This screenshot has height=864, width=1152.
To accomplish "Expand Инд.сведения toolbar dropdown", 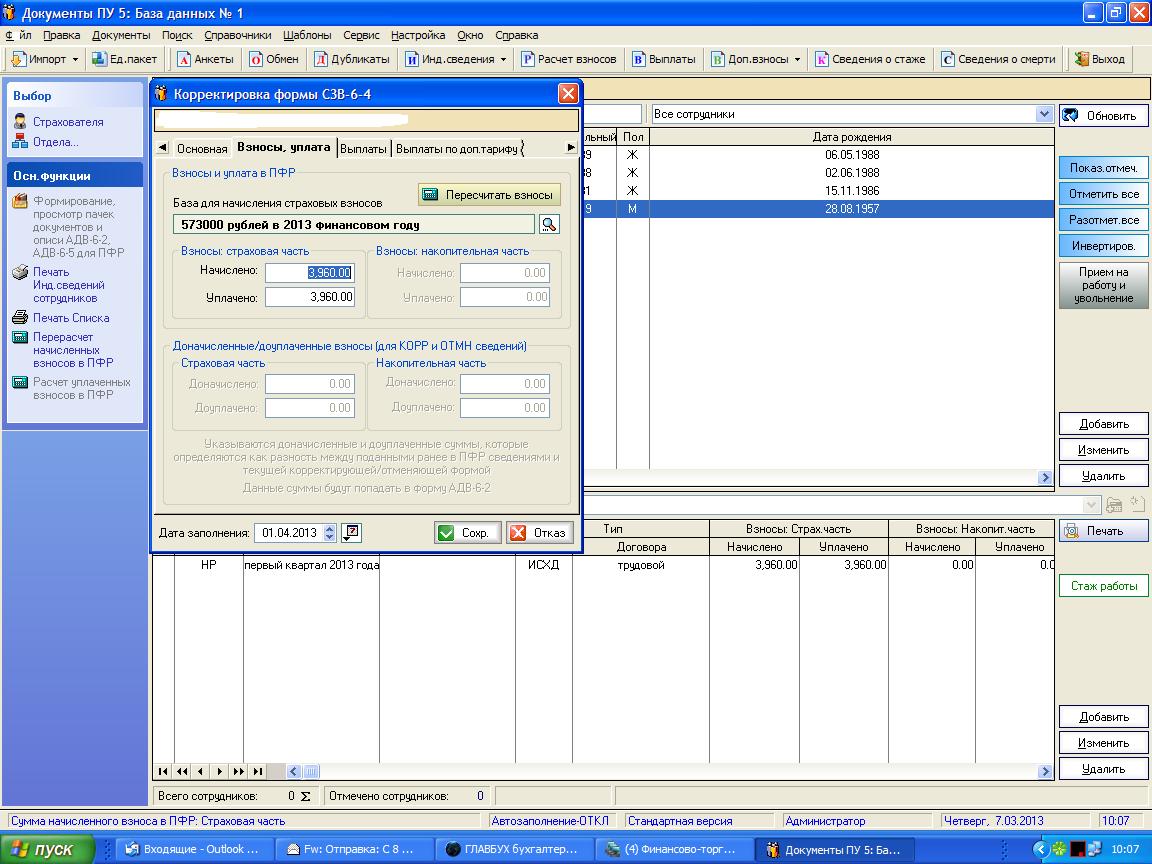I will [x=503, y=59].
